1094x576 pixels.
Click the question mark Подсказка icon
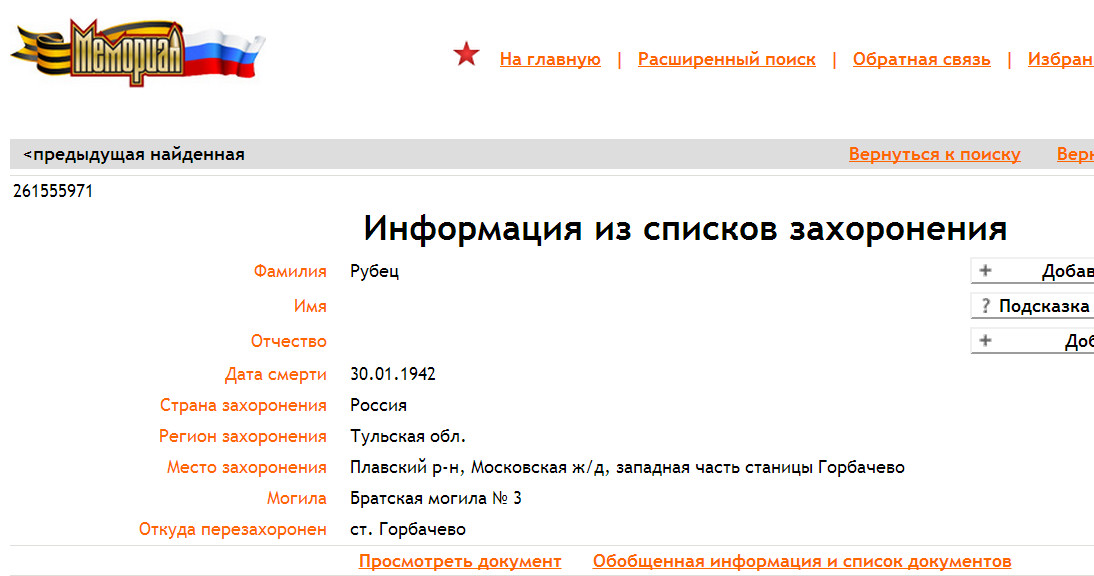coord(985,306)
